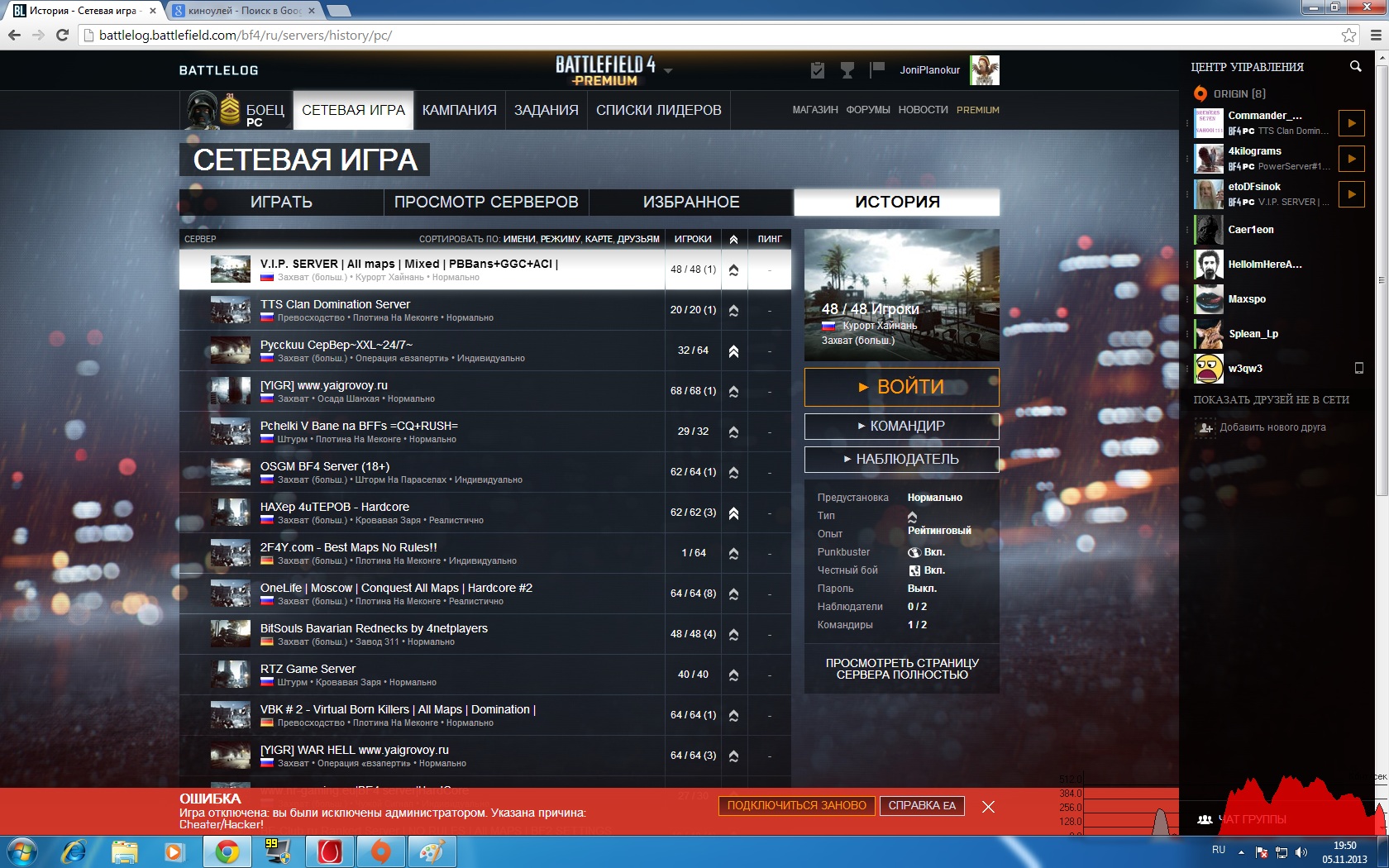Viewport: 1389px width, 868px height.
Task: Select the ИСТОРИЯ tab
Action: click(897, 202)
